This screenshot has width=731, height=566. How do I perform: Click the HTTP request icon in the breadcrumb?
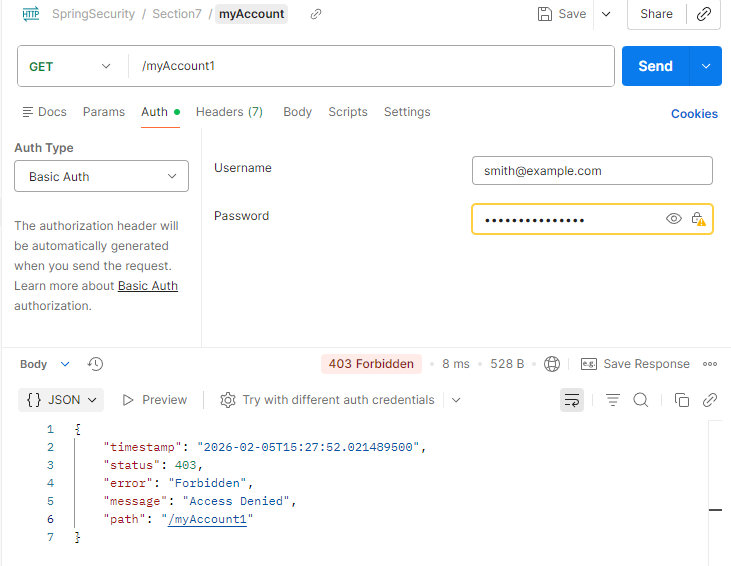31,14
